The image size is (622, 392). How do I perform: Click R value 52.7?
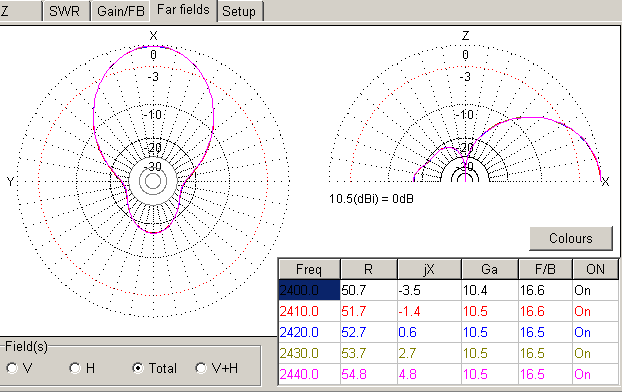coord(369,332)
